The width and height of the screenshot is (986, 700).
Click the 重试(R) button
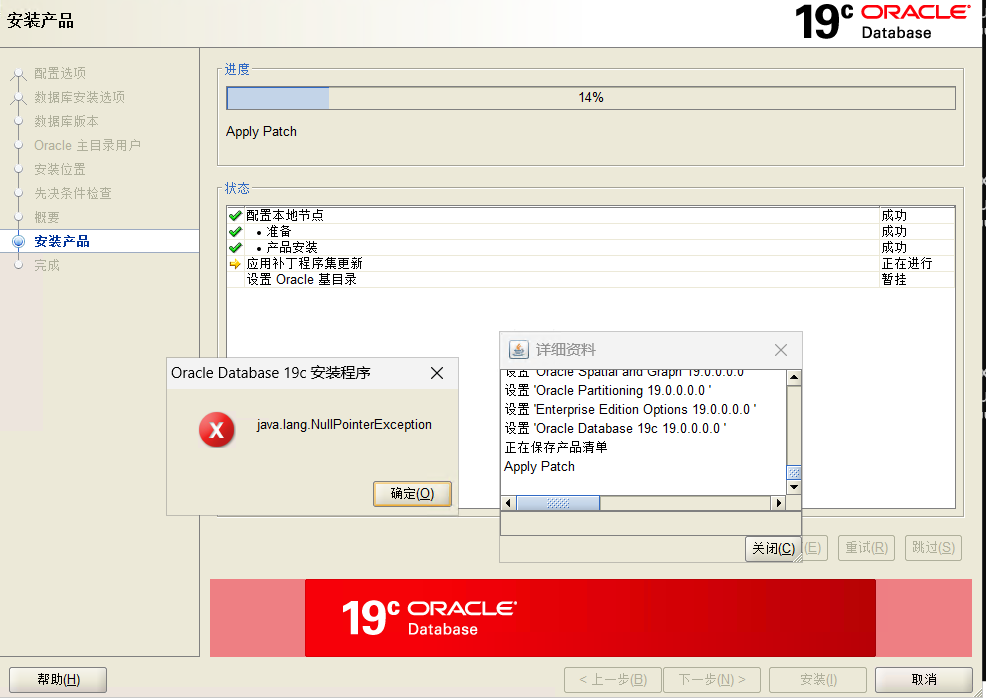tap(867, 548)
